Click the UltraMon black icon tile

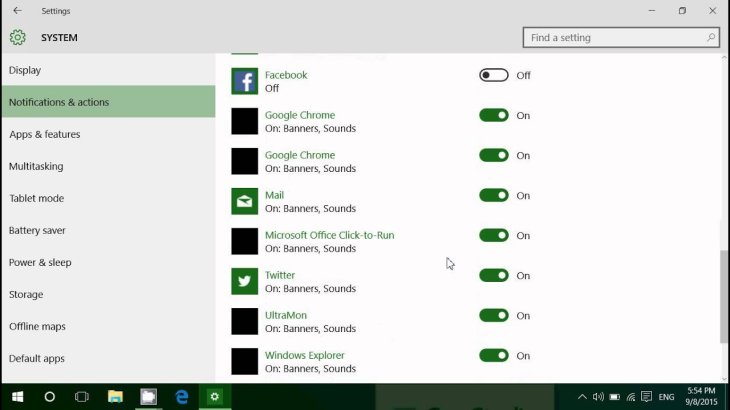pyautogui.click(x=244, y=321)
